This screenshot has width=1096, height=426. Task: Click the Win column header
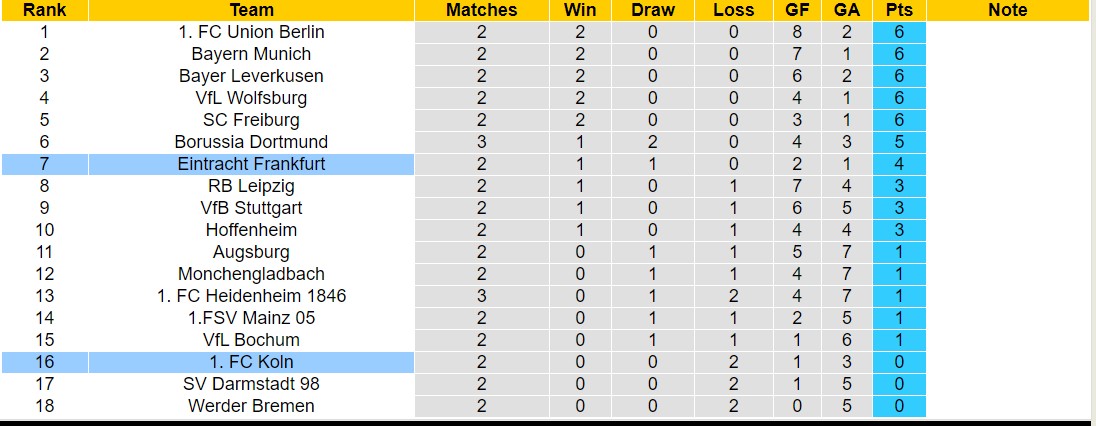580,10
